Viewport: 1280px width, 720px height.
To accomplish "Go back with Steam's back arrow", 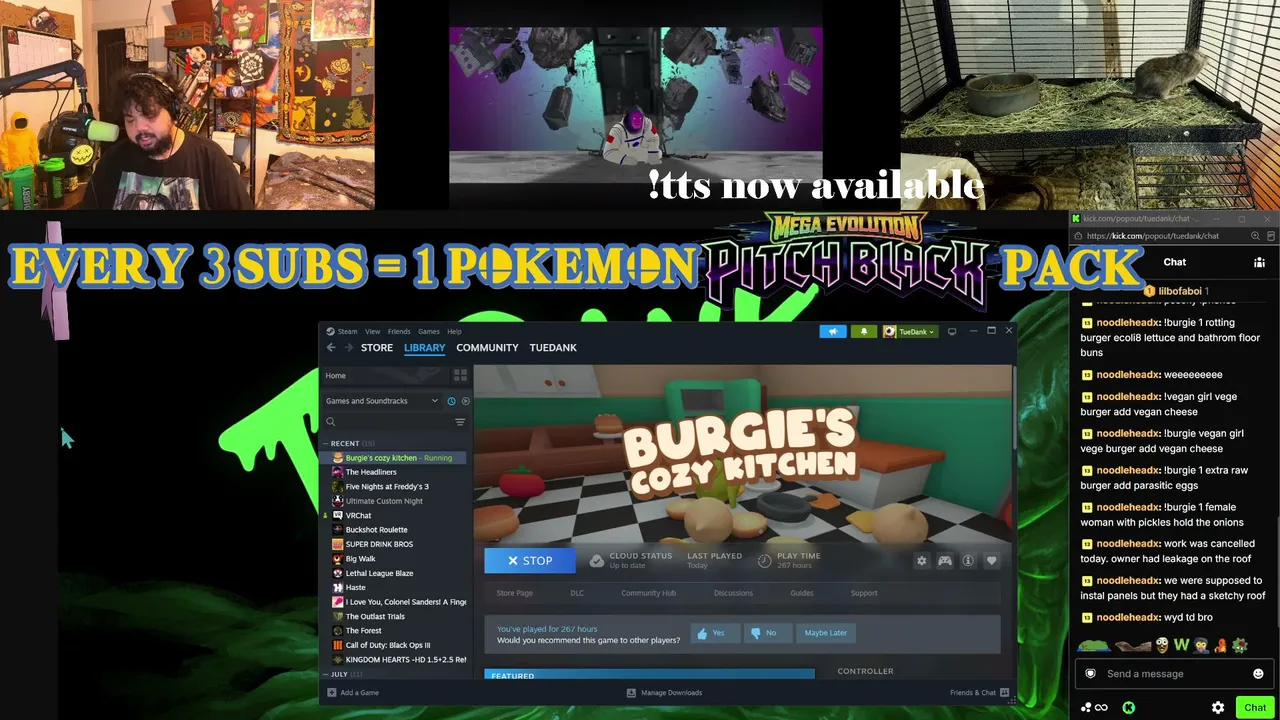I will [x=331, y=348].
